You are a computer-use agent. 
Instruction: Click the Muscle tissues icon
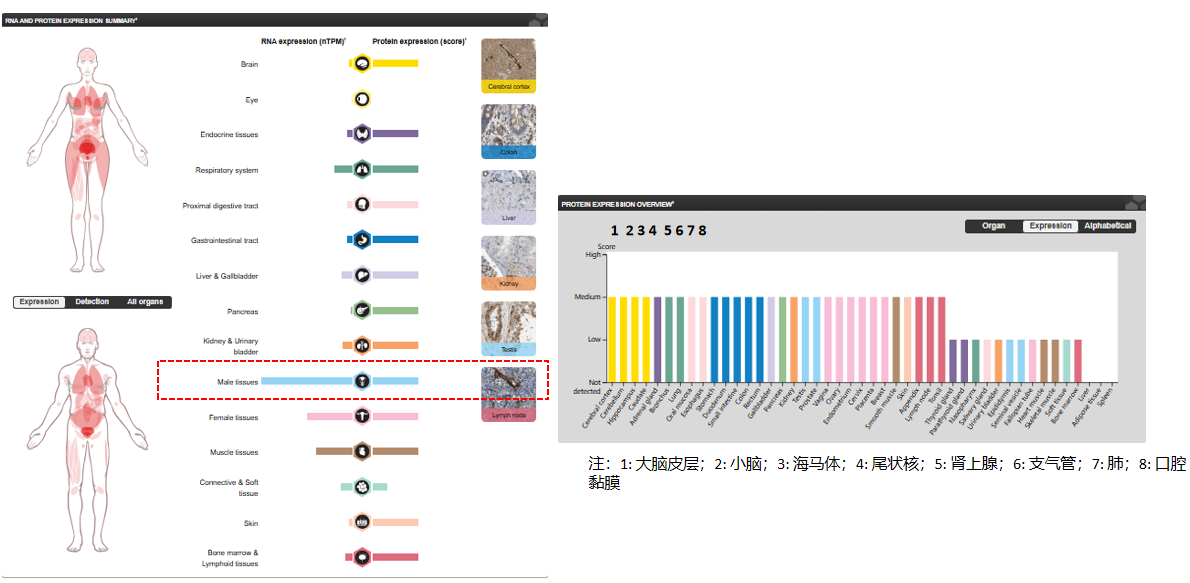tap(362, 452)
